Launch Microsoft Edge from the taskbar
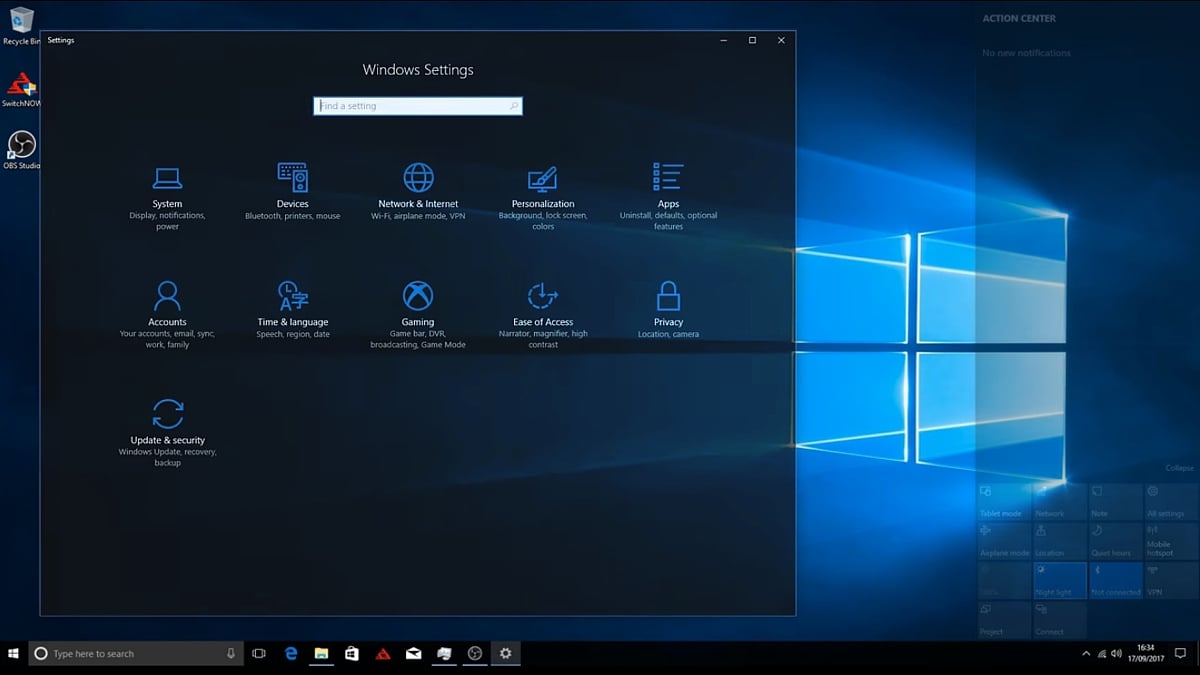Image resolution: width=1200 pixels, height=675 pixels. pyautogui.click(x=290, y=653)
